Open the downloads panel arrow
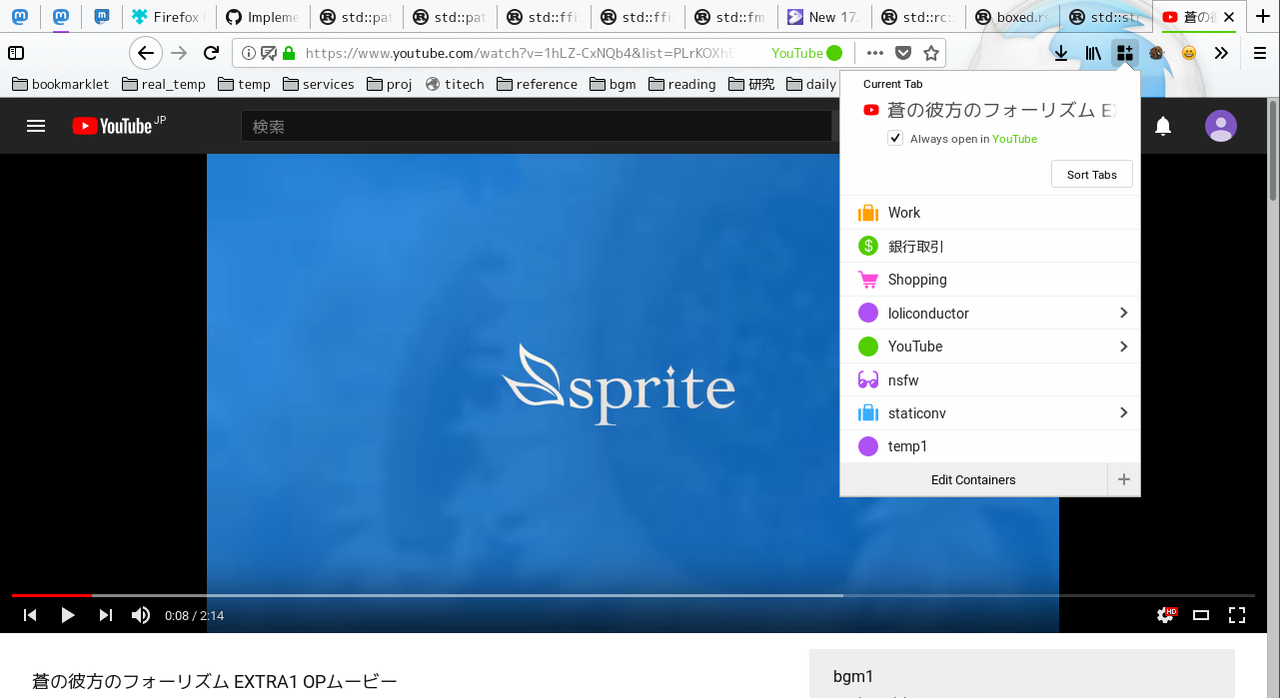The image size is (1280, 698). pos(1061,53)
